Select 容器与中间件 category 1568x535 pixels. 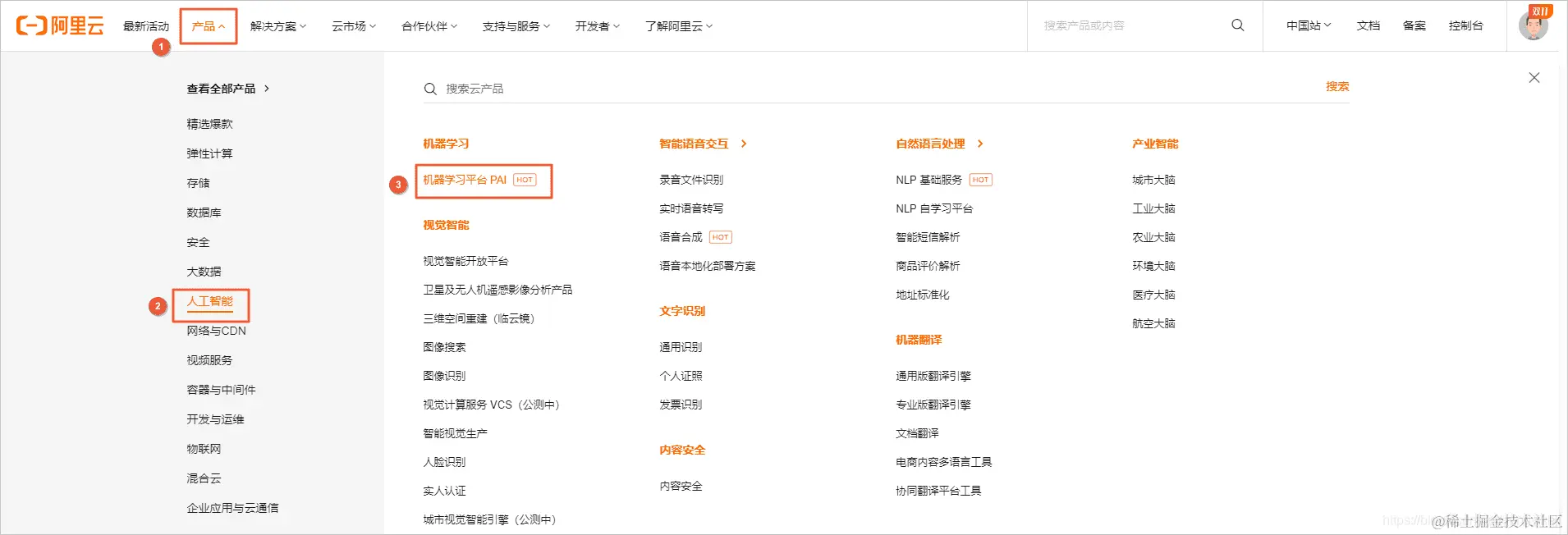[221, 390]
